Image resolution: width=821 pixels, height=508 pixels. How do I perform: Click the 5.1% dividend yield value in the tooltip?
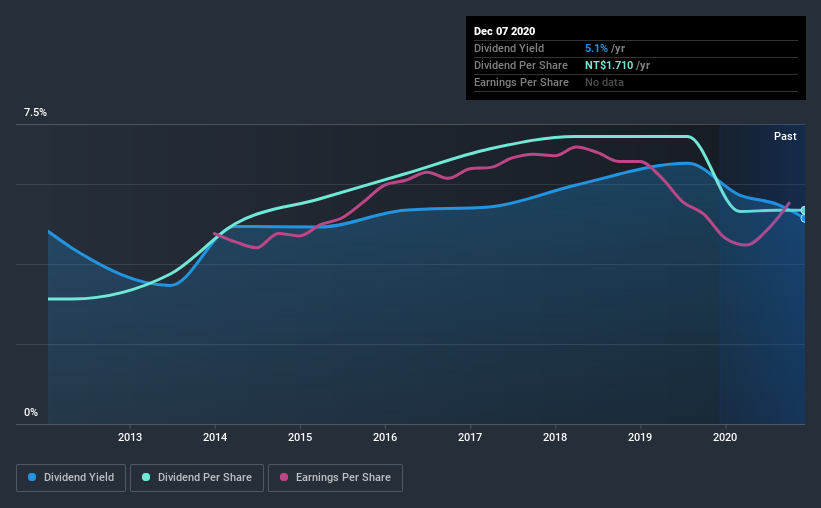tap(596, 48)
